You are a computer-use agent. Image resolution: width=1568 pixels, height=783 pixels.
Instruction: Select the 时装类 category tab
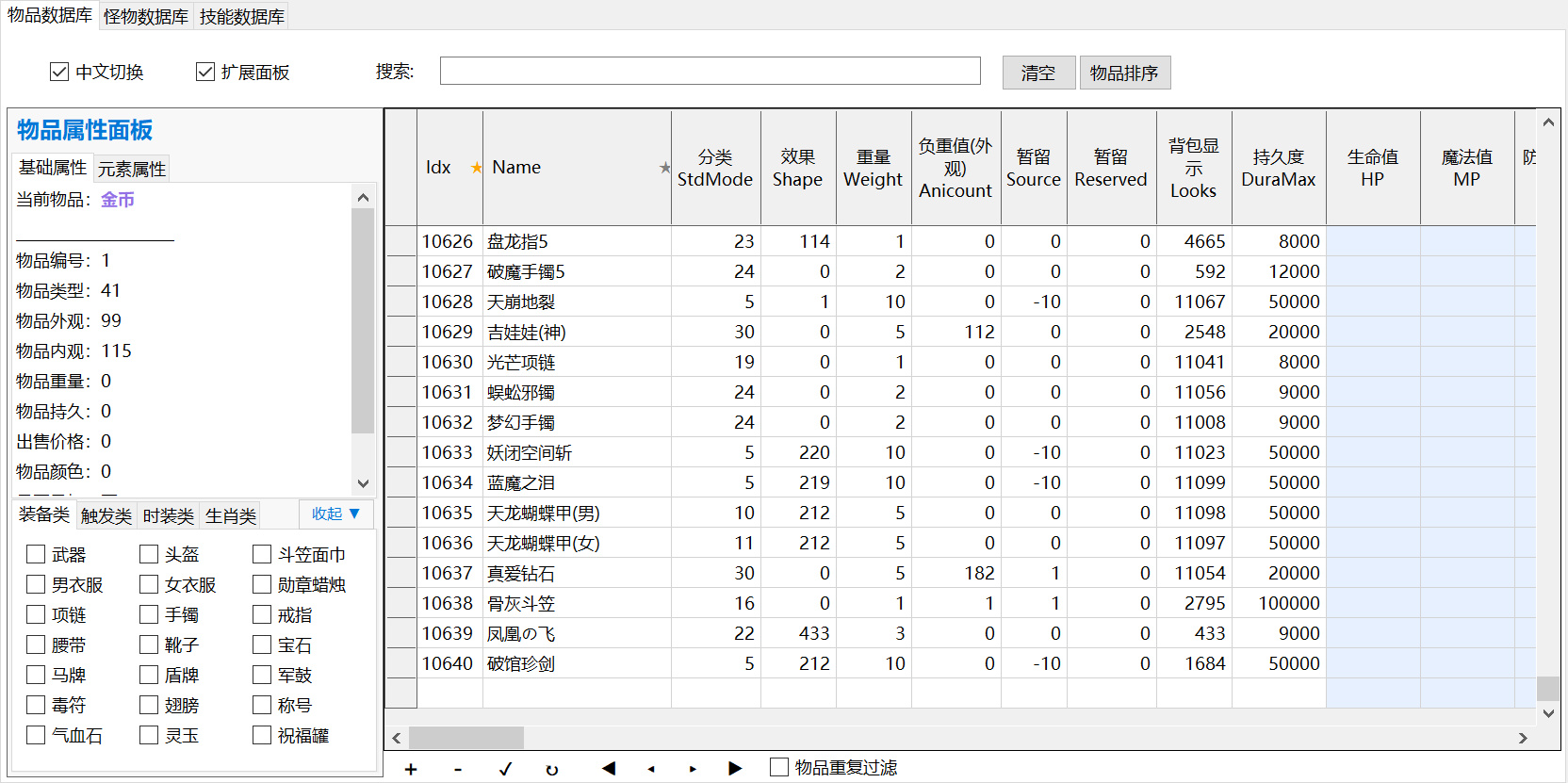coord(169,516)
